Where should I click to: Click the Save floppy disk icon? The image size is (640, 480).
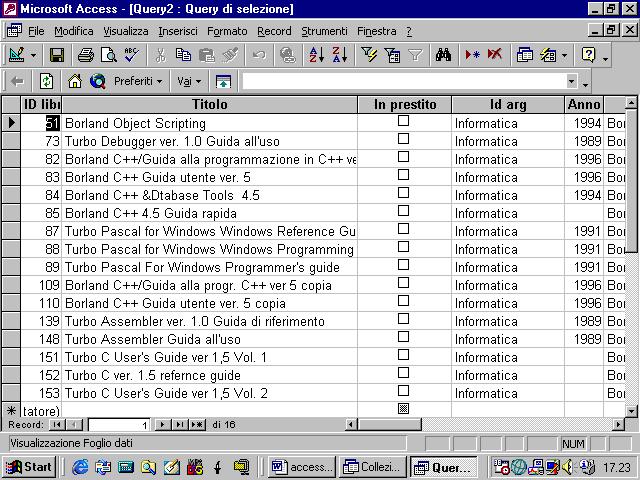57,55
